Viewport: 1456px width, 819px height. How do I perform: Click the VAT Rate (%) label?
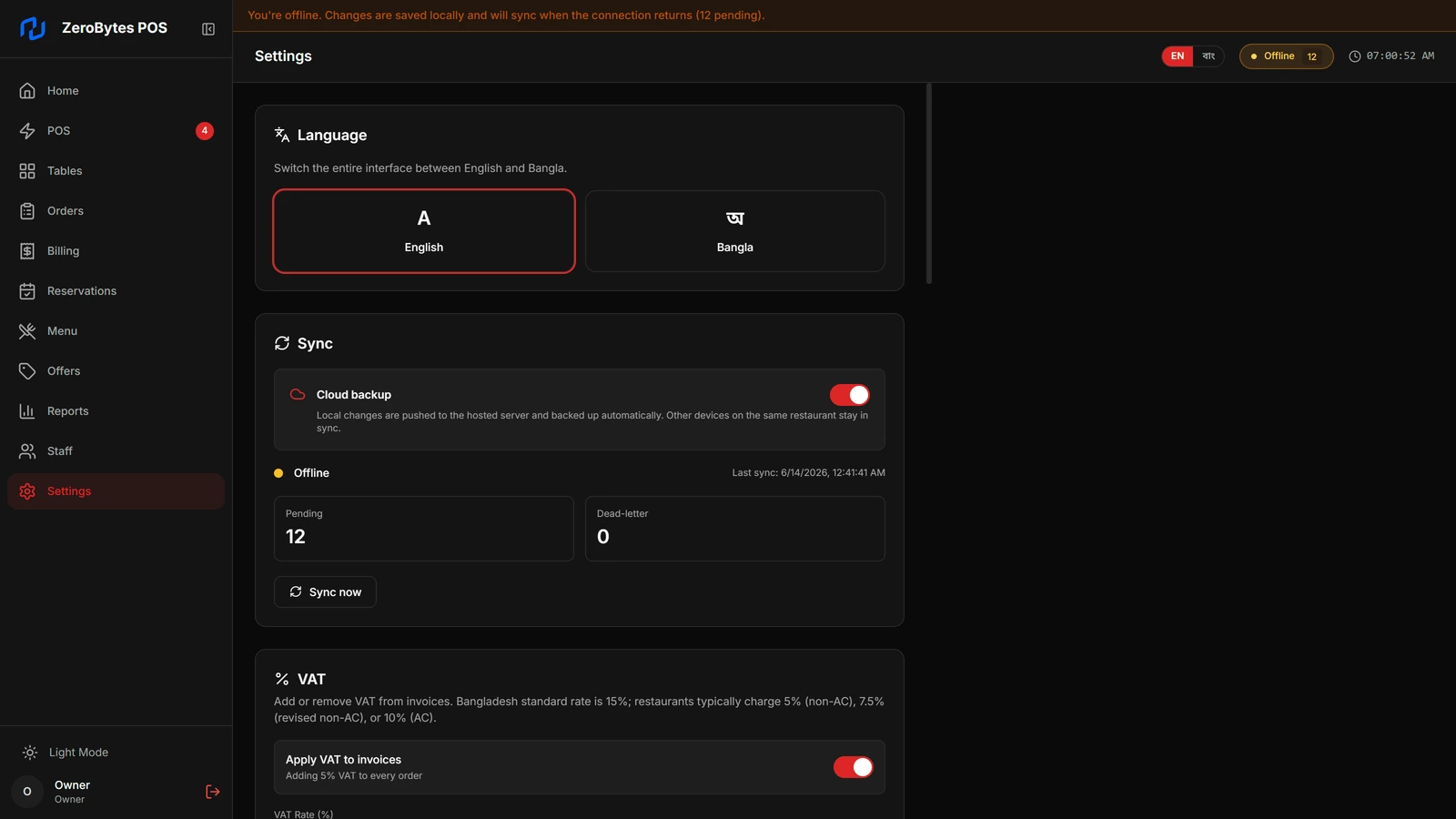click(x=303, y=814)
